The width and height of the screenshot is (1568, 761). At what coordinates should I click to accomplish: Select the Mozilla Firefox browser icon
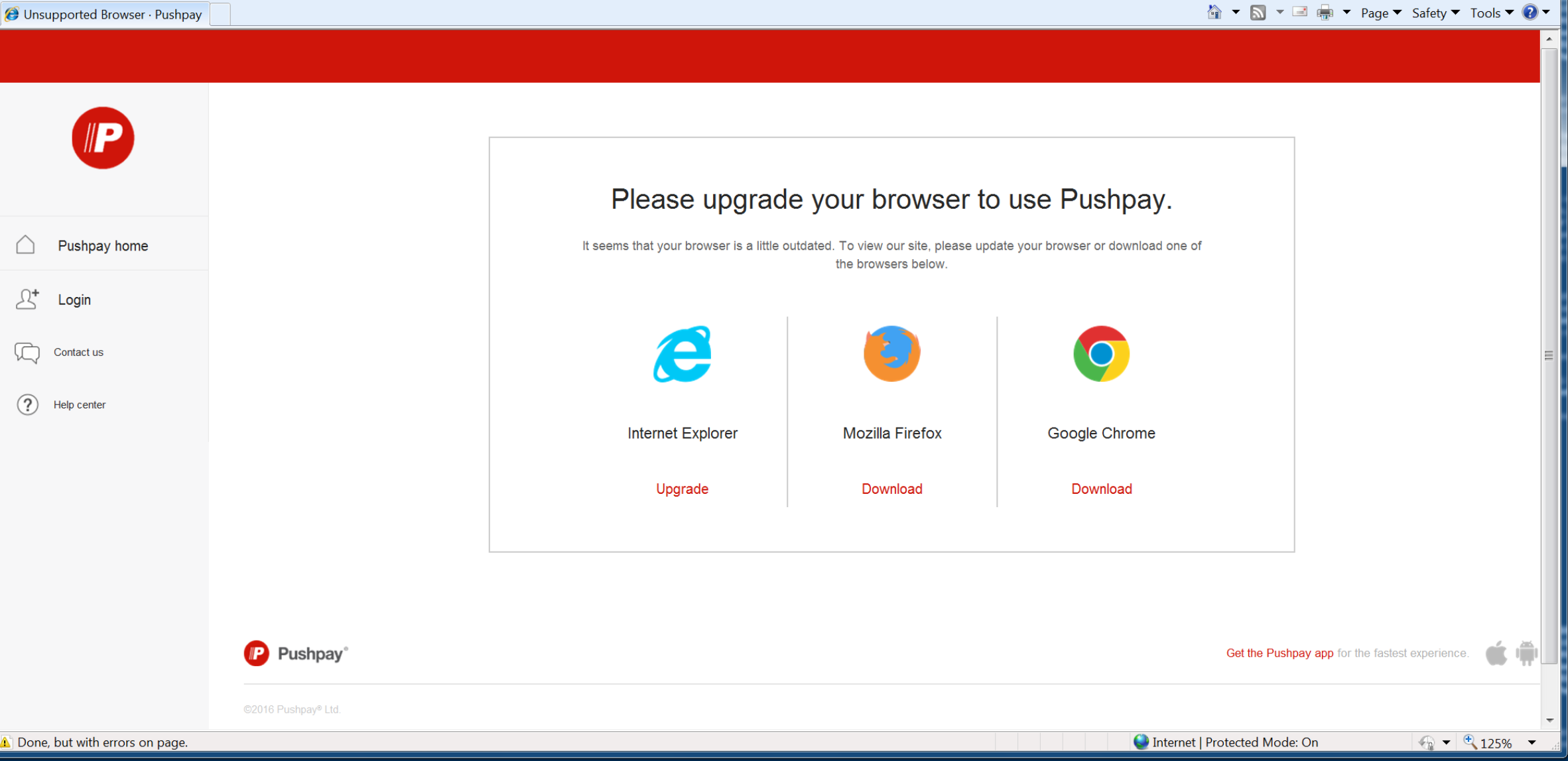pos(891,353)
